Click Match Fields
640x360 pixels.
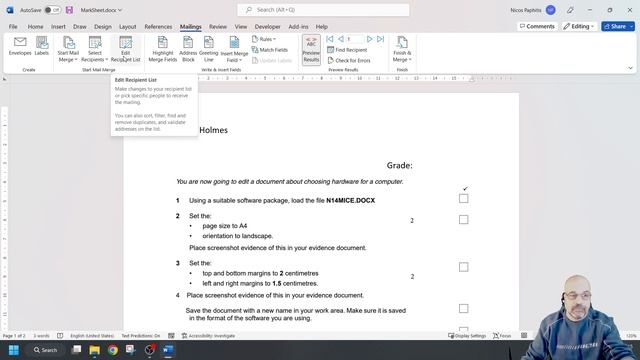tap(270, 50)
